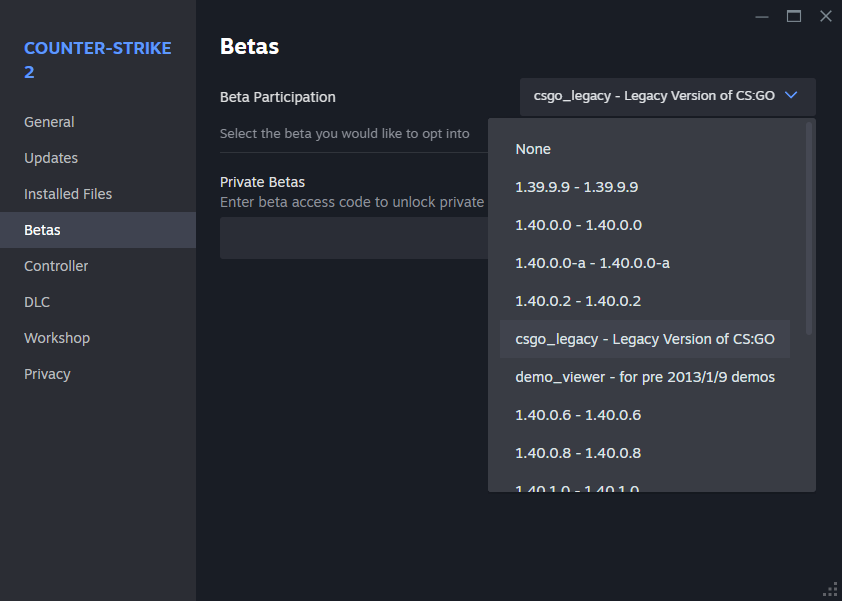Select the Betas tab in sidebar

pyautogui.click(x=98, y=230)
